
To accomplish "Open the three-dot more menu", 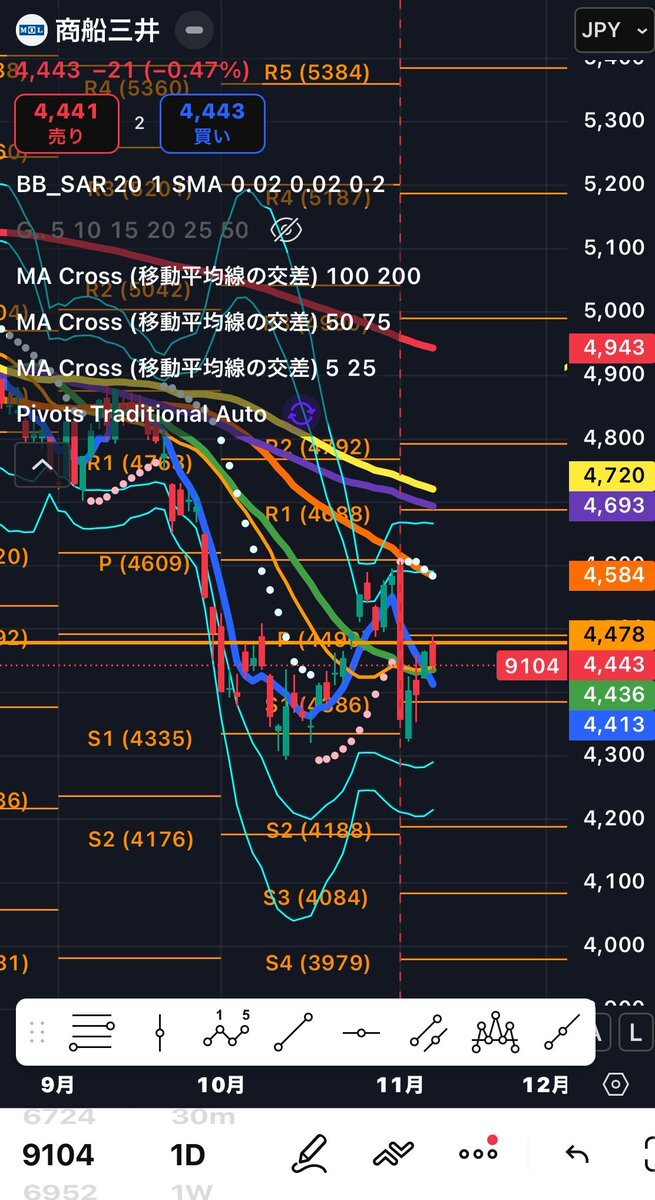I will (x=478, y=1154).
